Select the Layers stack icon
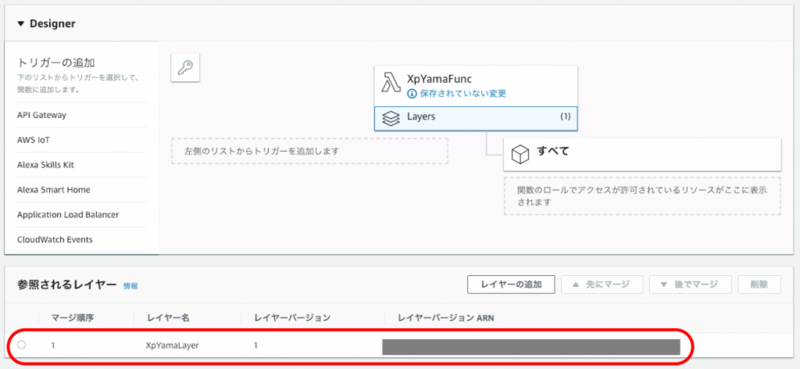The image size is (800, 369). 391,118
